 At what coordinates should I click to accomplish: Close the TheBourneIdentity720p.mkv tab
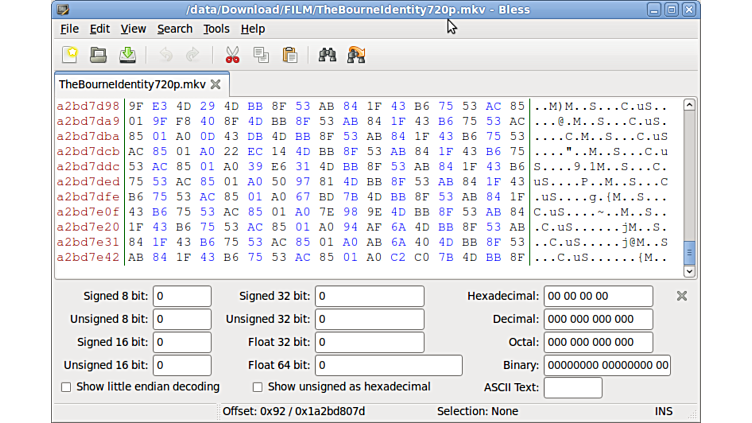tap(216, 85)
